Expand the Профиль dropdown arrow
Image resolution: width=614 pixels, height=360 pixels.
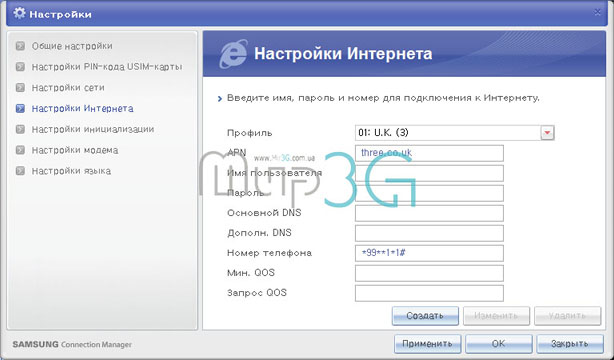pos(547,133)
